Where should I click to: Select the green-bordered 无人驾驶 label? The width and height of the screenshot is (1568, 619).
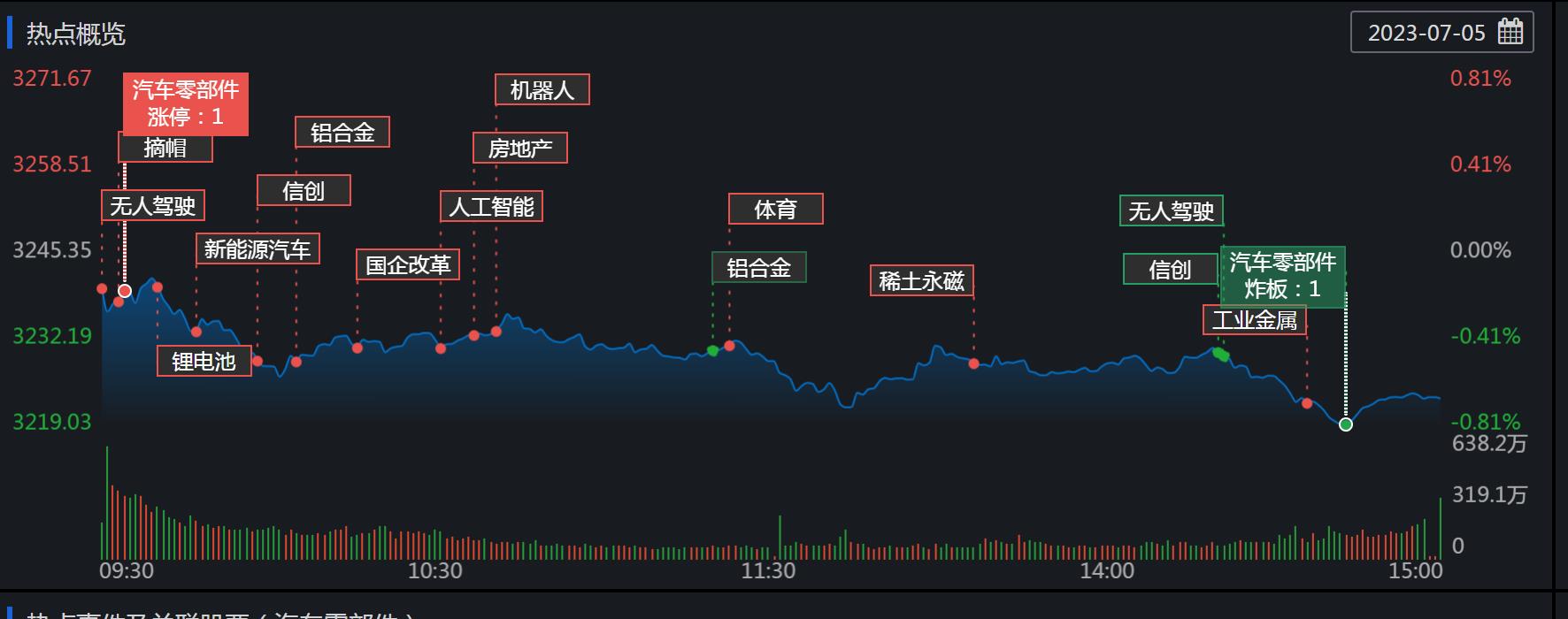[1171, 211]
